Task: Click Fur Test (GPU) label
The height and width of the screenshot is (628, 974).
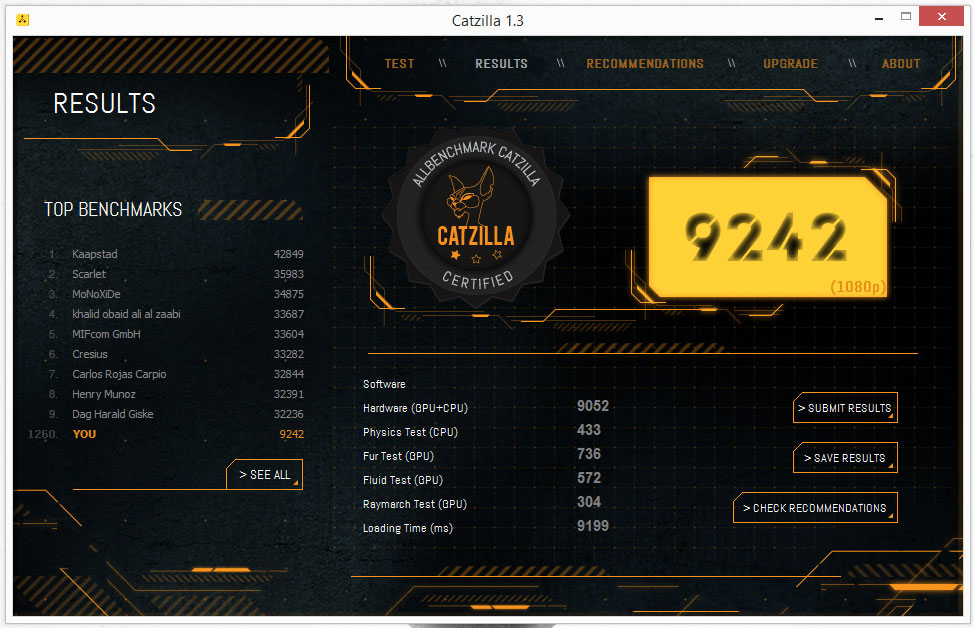Action: pyautogui.click(x=398, y=456)
